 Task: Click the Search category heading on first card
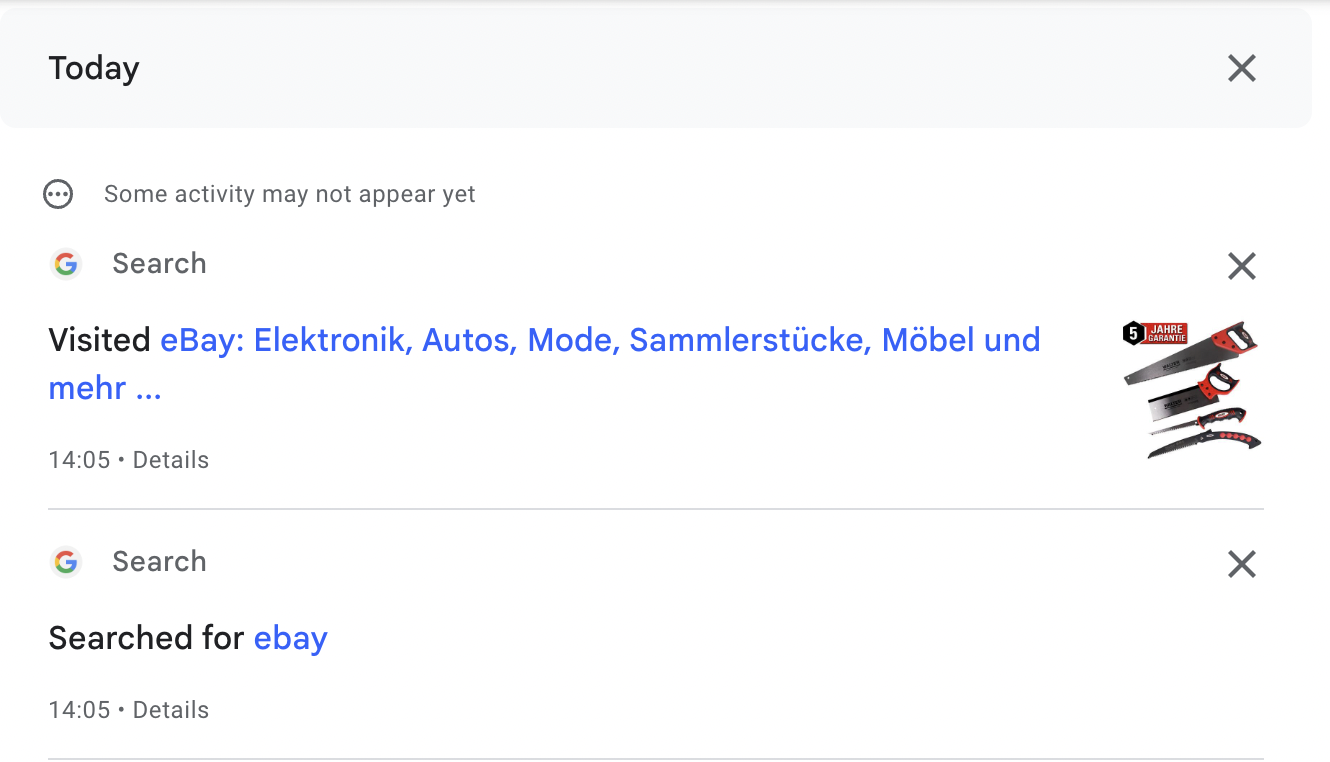159,264
